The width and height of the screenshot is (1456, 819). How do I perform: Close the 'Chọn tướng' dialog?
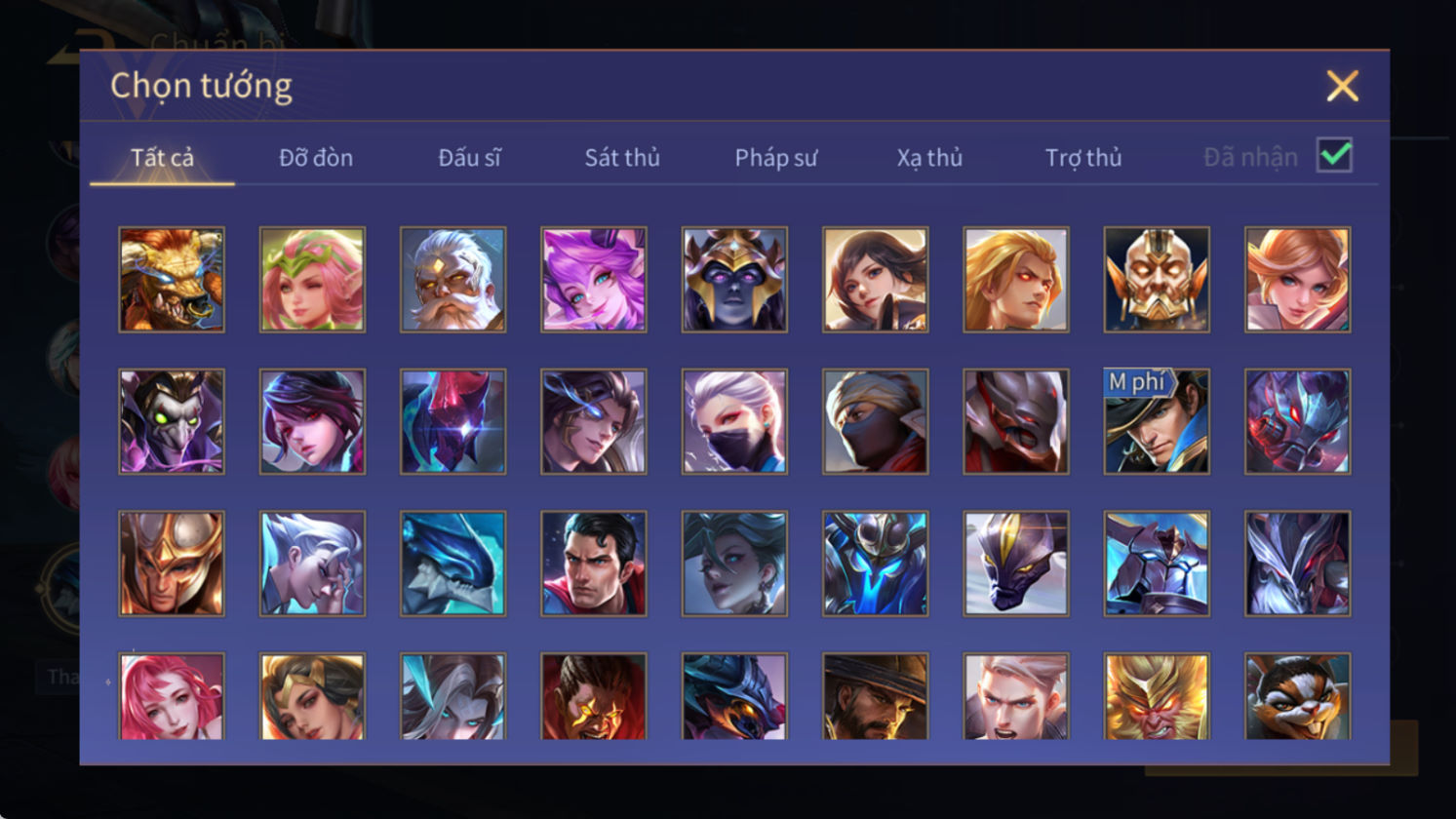[x=1342, y=86]
